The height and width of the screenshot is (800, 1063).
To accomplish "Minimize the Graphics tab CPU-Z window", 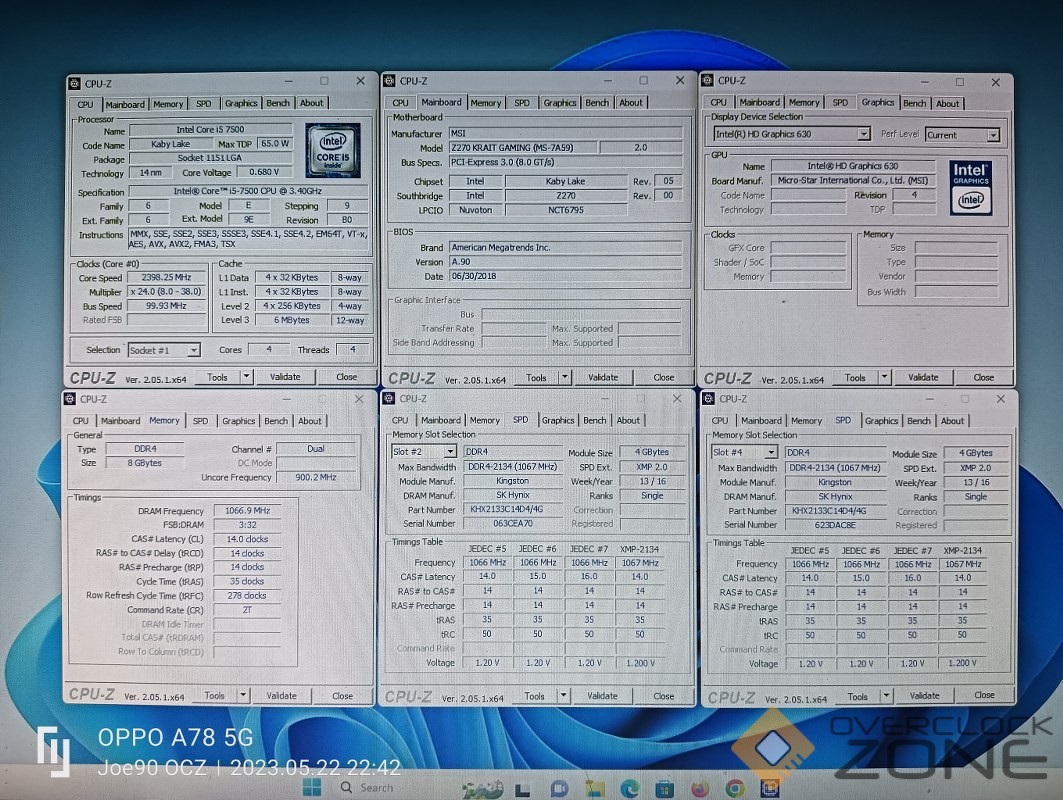I will point(924,81).
